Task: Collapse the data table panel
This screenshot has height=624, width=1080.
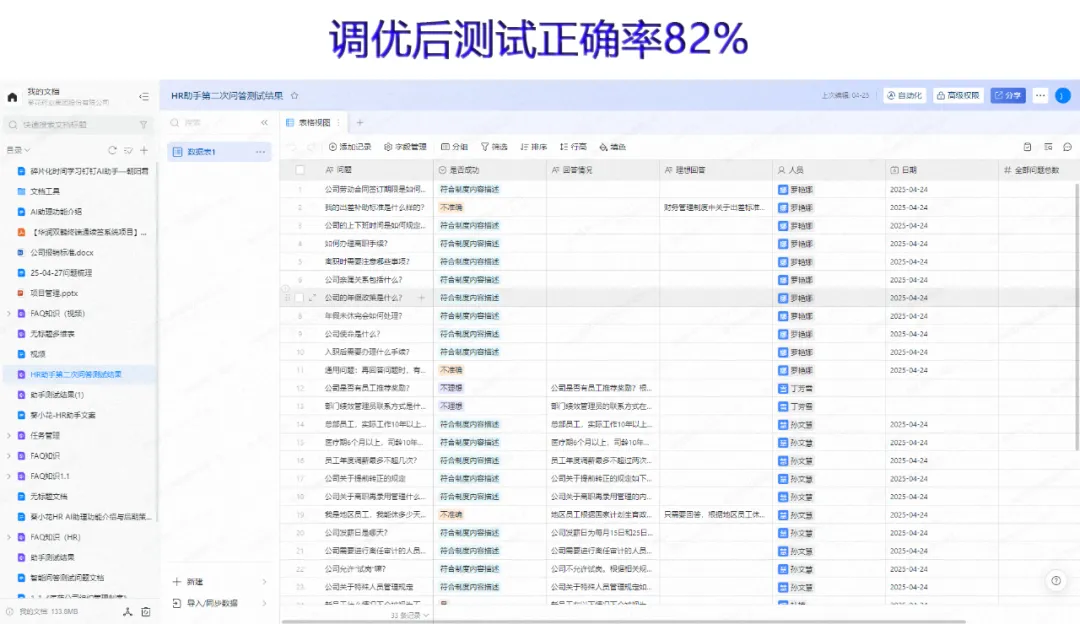Action: coord(264,123)
